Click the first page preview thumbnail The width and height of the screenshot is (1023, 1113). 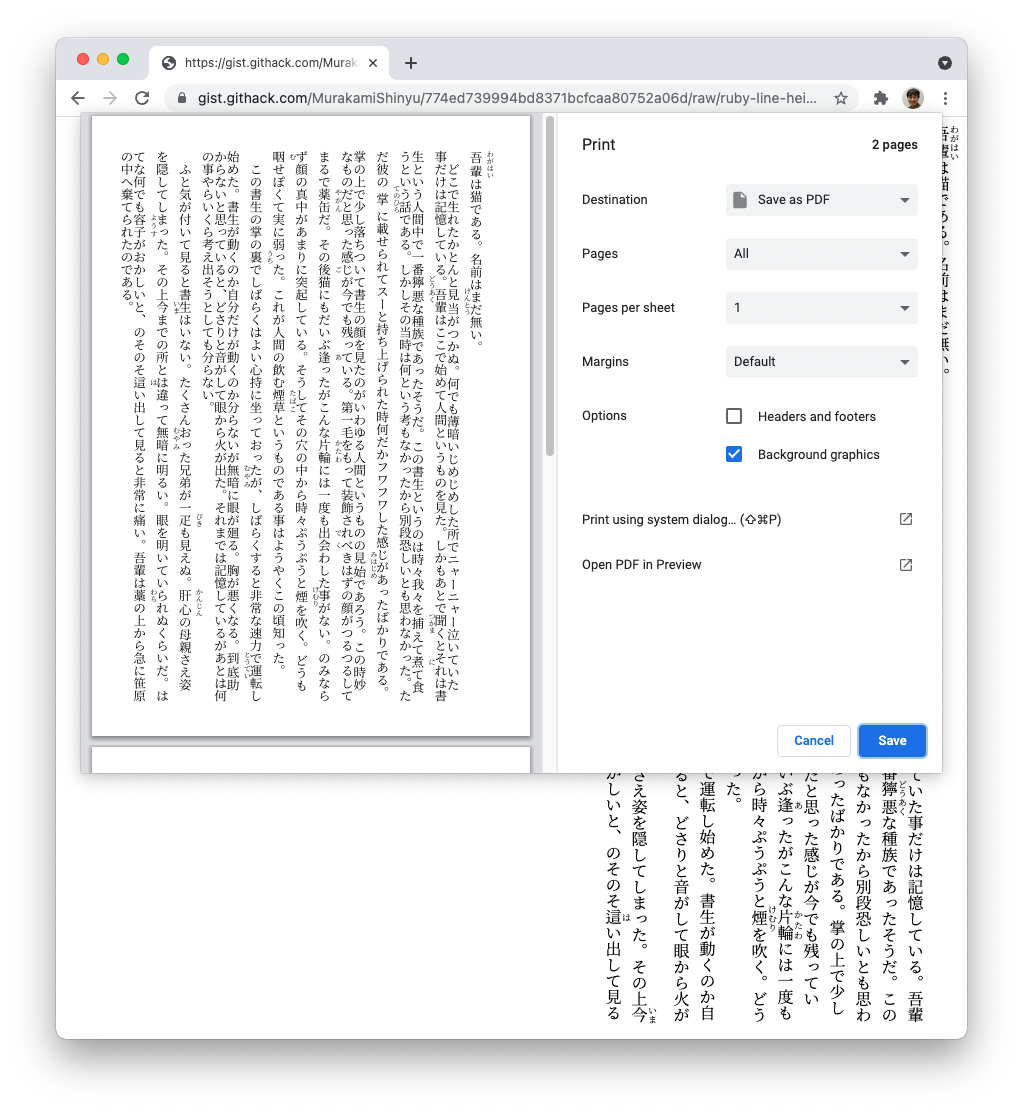click(311, 426)
